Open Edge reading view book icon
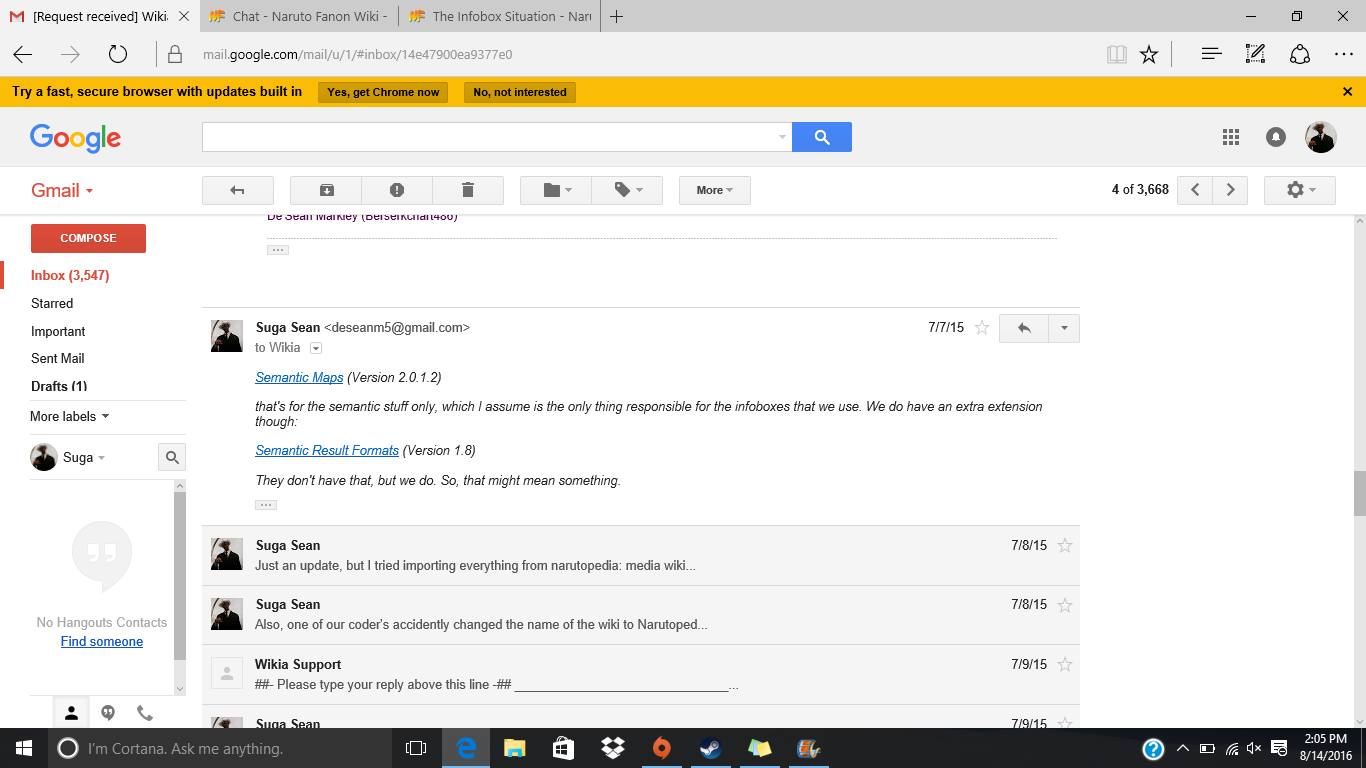Viewport: 1366px width, 768px height. point(1117,54)
